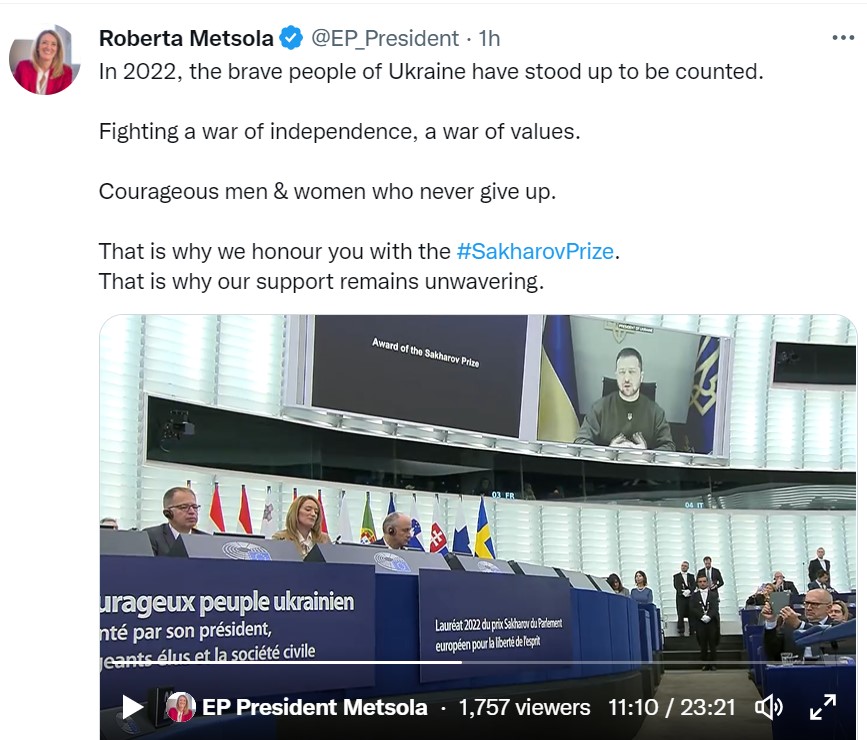The height and width of the screenshot is (740, 867).
Task: Mute the video using the speaker icon
Action: pos(768,707)
